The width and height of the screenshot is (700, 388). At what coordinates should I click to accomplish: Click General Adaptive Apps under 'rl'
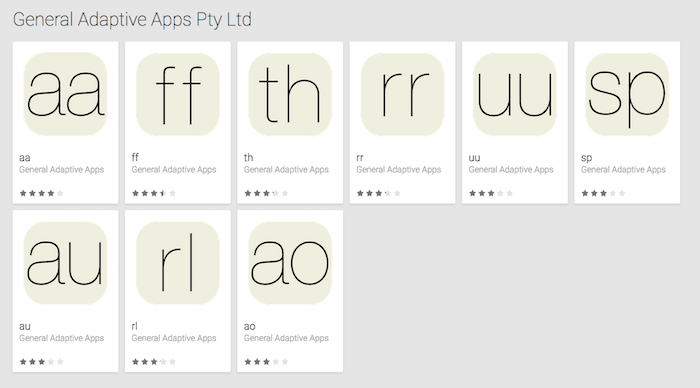click(174, 338)
